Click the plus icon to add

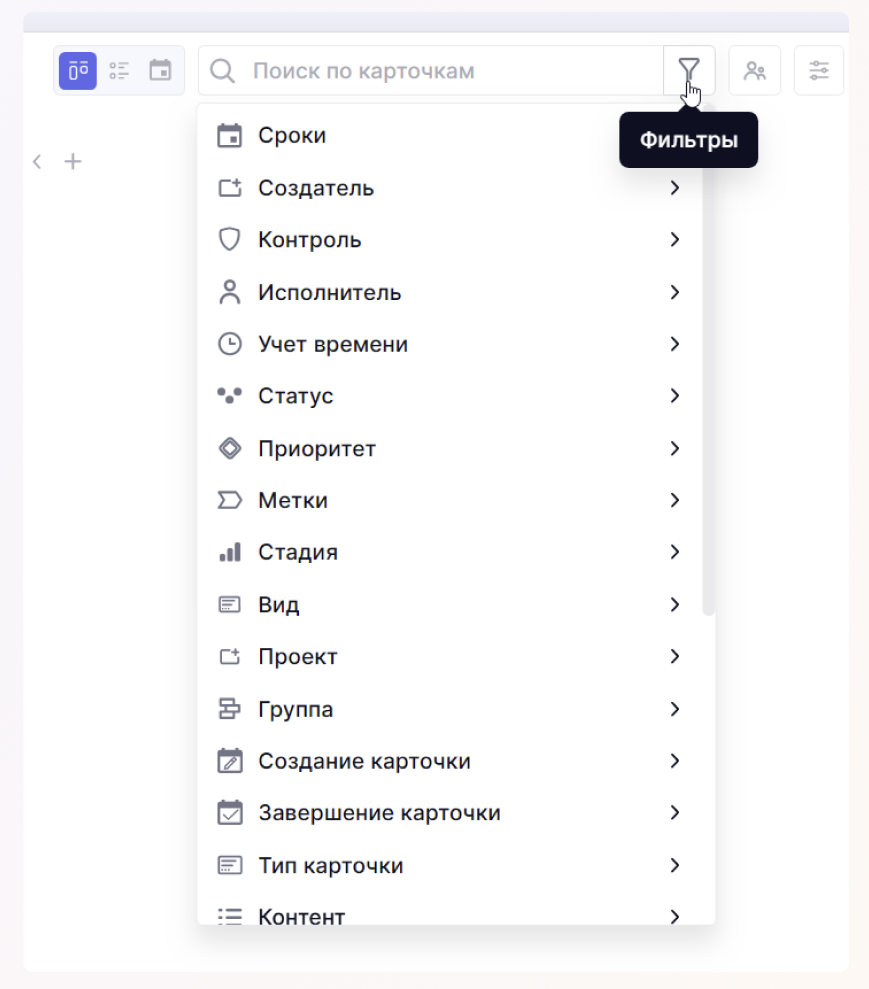tap(73, 161)
